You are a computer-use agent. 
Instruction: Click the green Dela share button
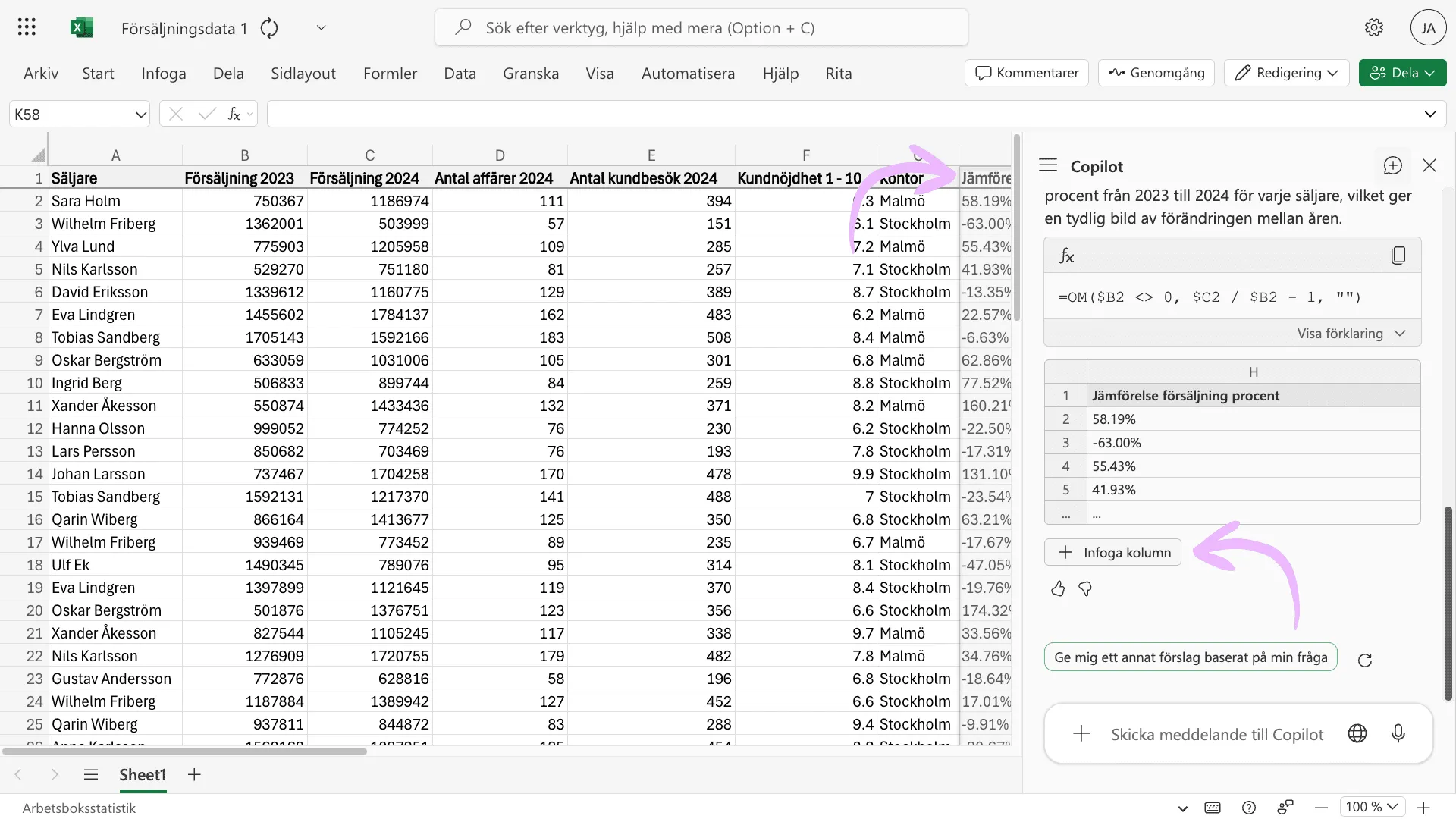pos(1403,73)
